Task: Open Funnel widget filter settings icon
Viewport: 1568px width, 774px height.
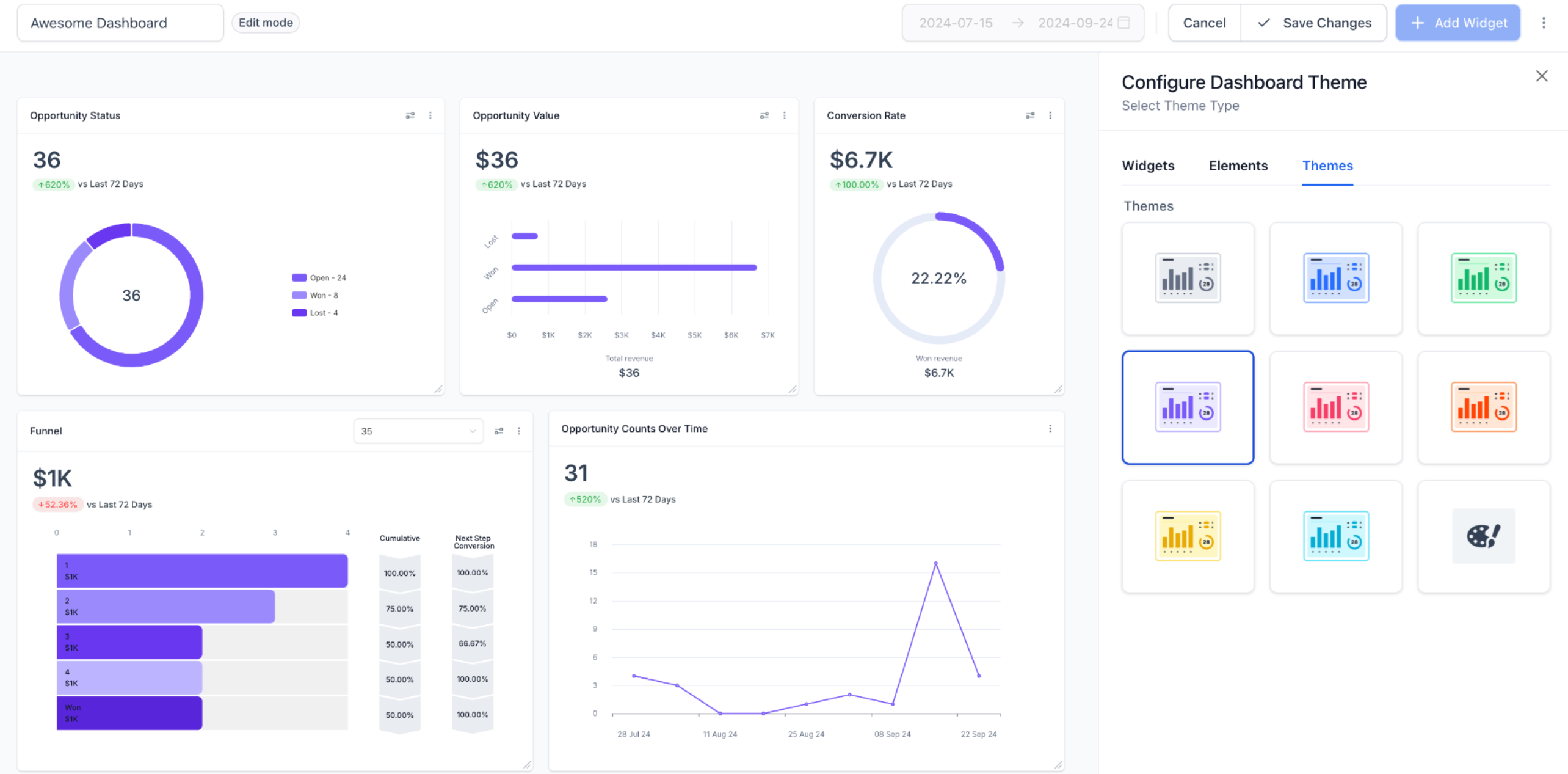Action: [x=499, y=431]
